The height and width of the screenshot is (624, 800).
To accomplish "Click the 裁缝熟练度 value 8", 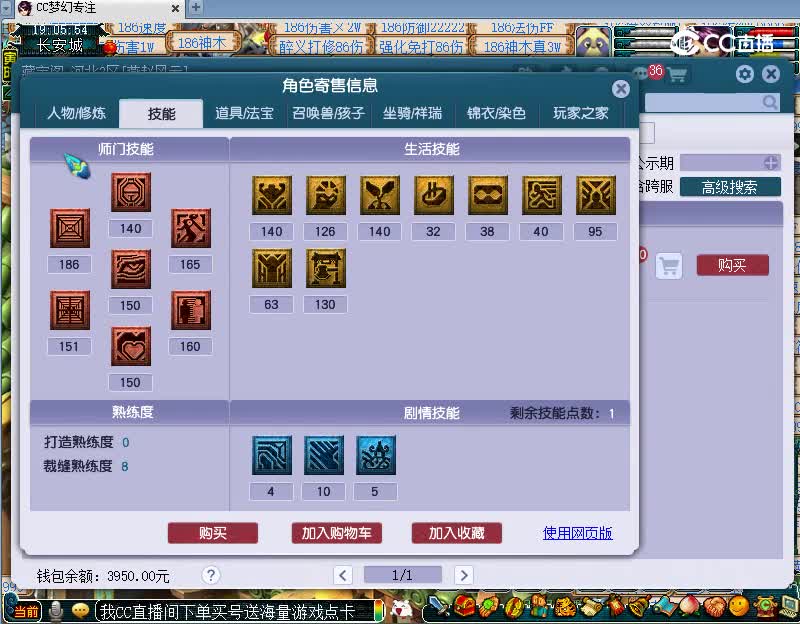I will (x=124, y=466).
